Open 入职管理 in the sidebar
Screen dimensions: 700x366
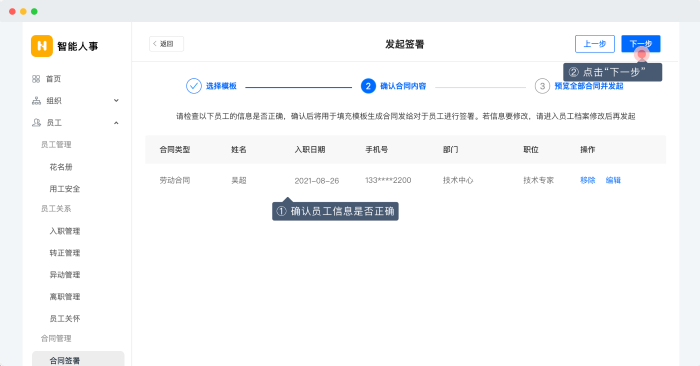[65, 231]
